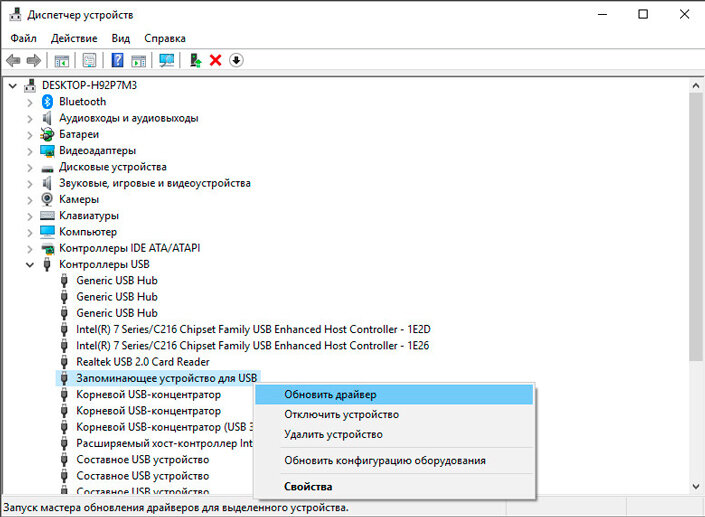The width and height of the screenshot is (705, 517).
Task: Select Запоминающее устройство для USB
Action: click(166, 378)
